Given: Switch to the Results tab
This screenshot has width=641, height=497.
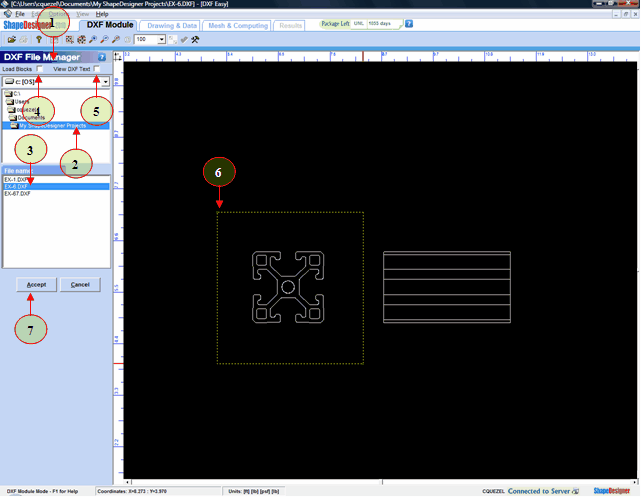Looking at the screenshot, I should [291, 26].
